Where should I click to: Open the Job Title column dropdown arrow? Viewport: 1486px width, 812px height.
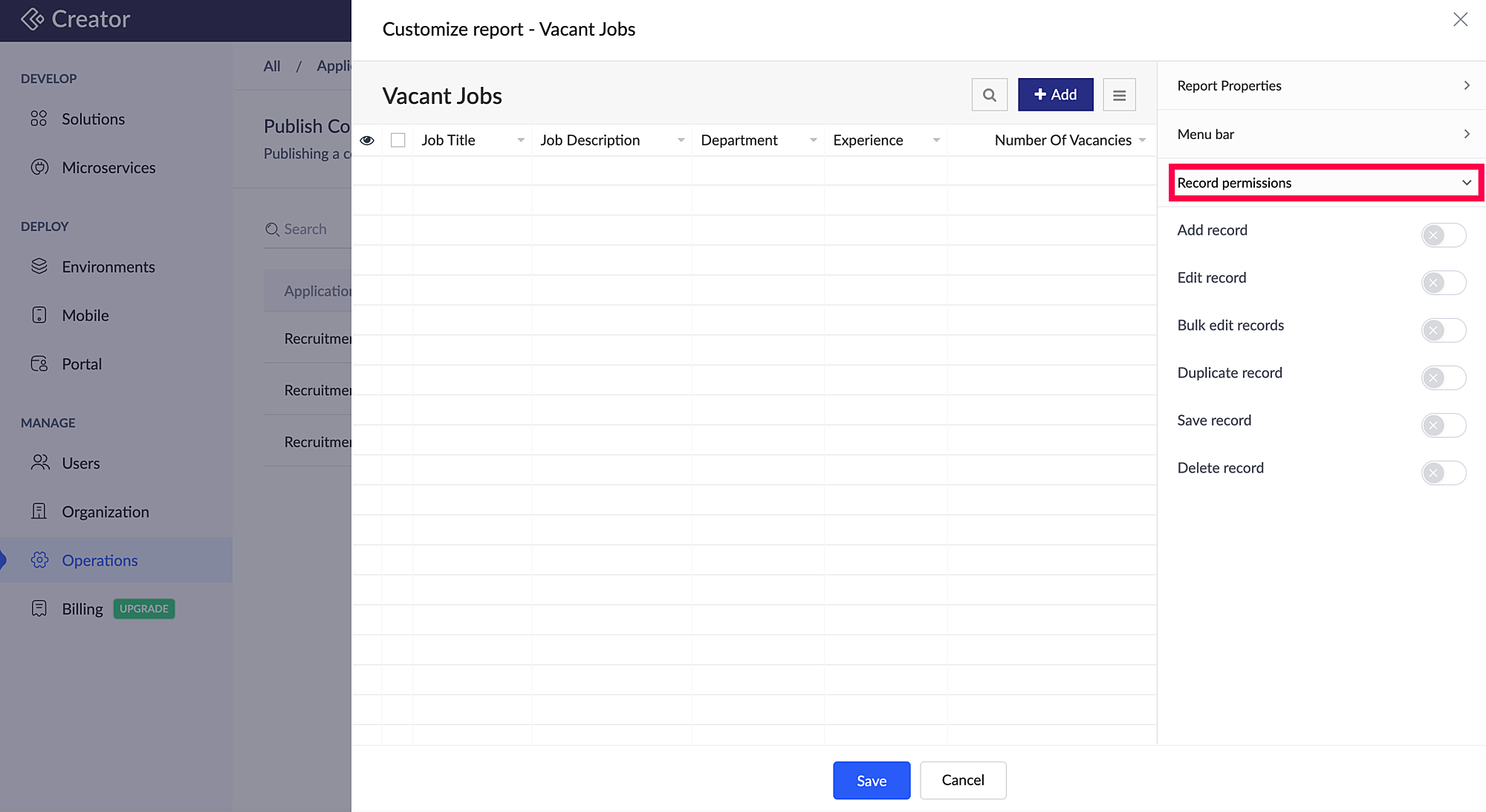[521, 140]
